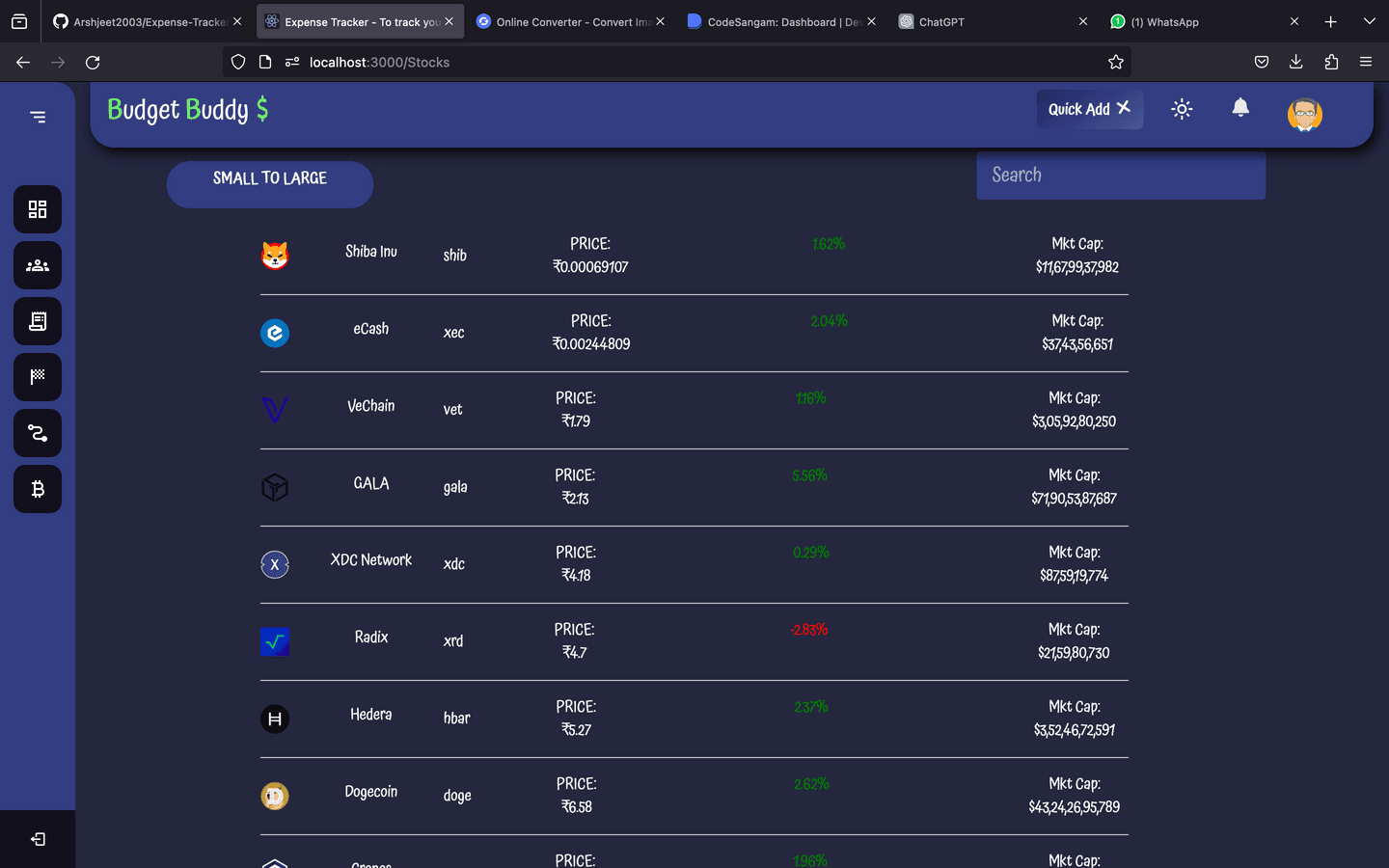Viewport: 1389px width, 868px height.
Task: Select the eCash name text
Action: pos(371,329)
